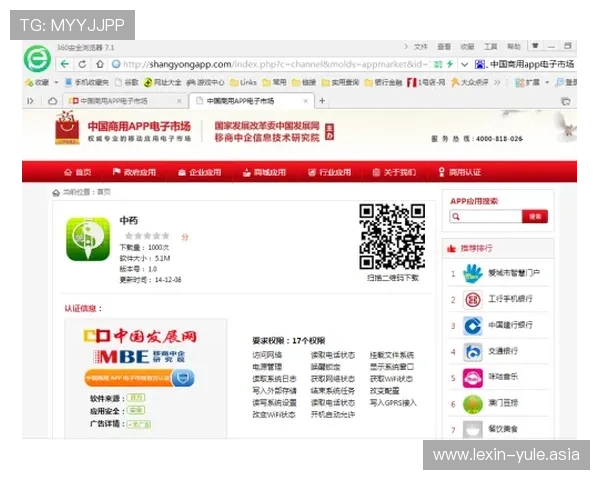Open 商城应用 in the red nav bar

click(x=264, y=172)
